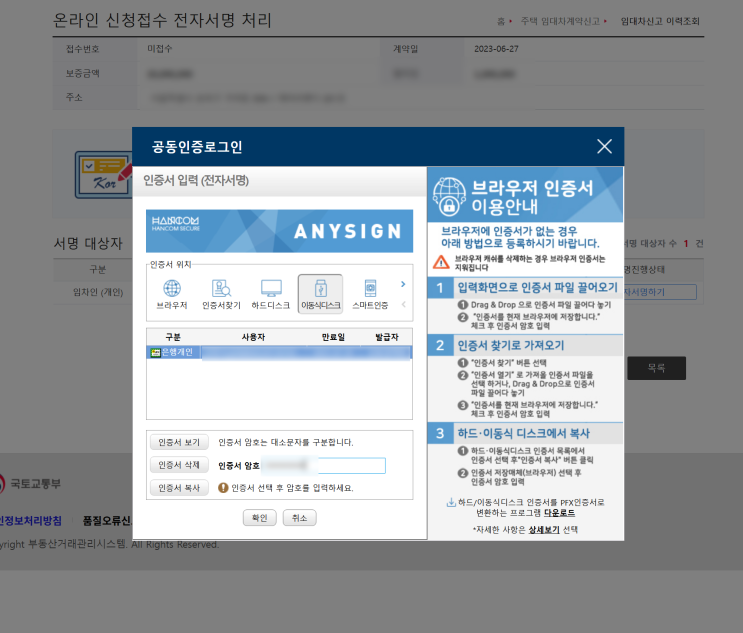The width and height of the screenshot is (743, 633).
Task: Cancel with the 취소 button
Action: 299,518
